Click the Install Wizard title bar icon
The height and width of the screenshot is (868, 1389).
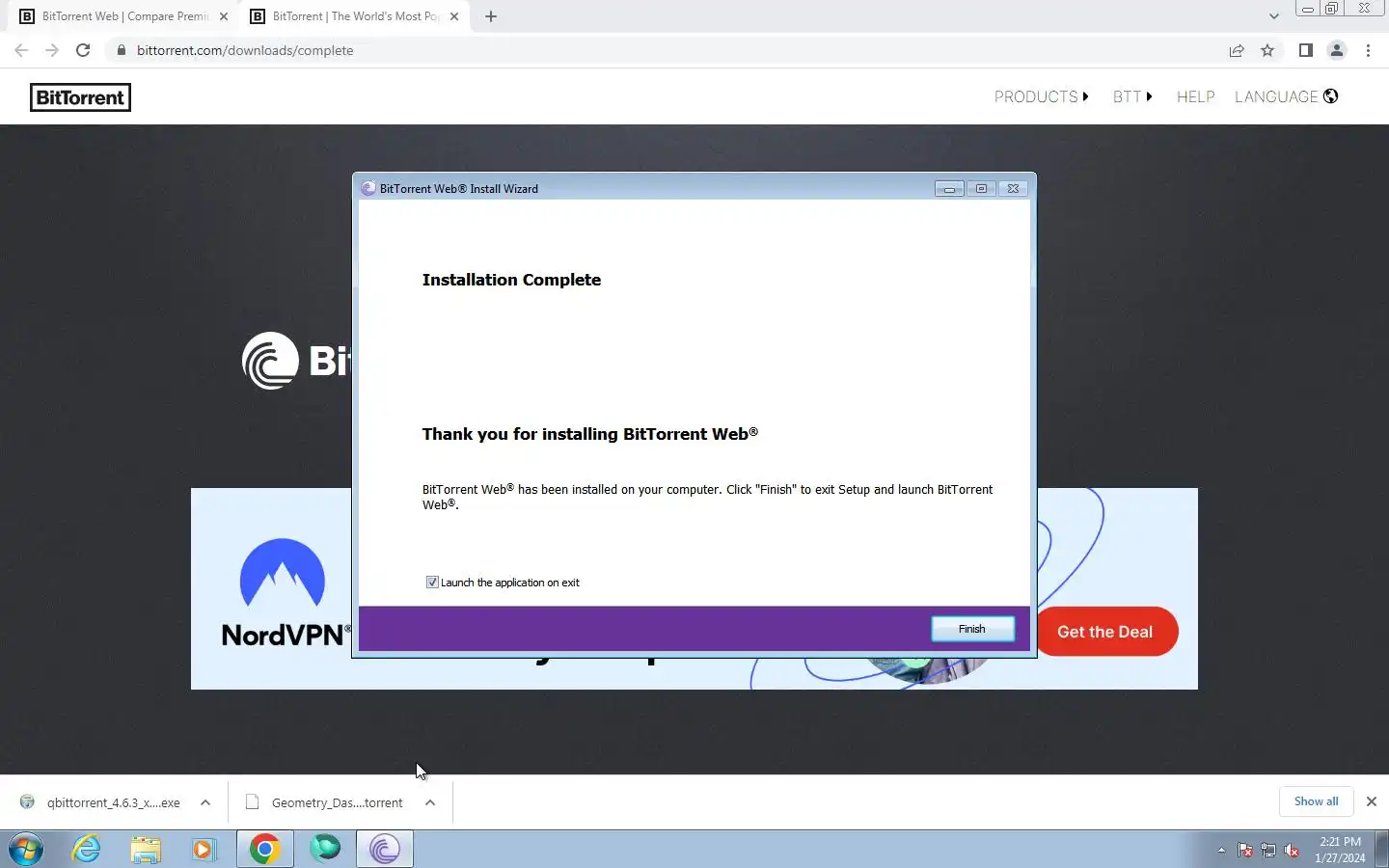(x=368, y=188)
